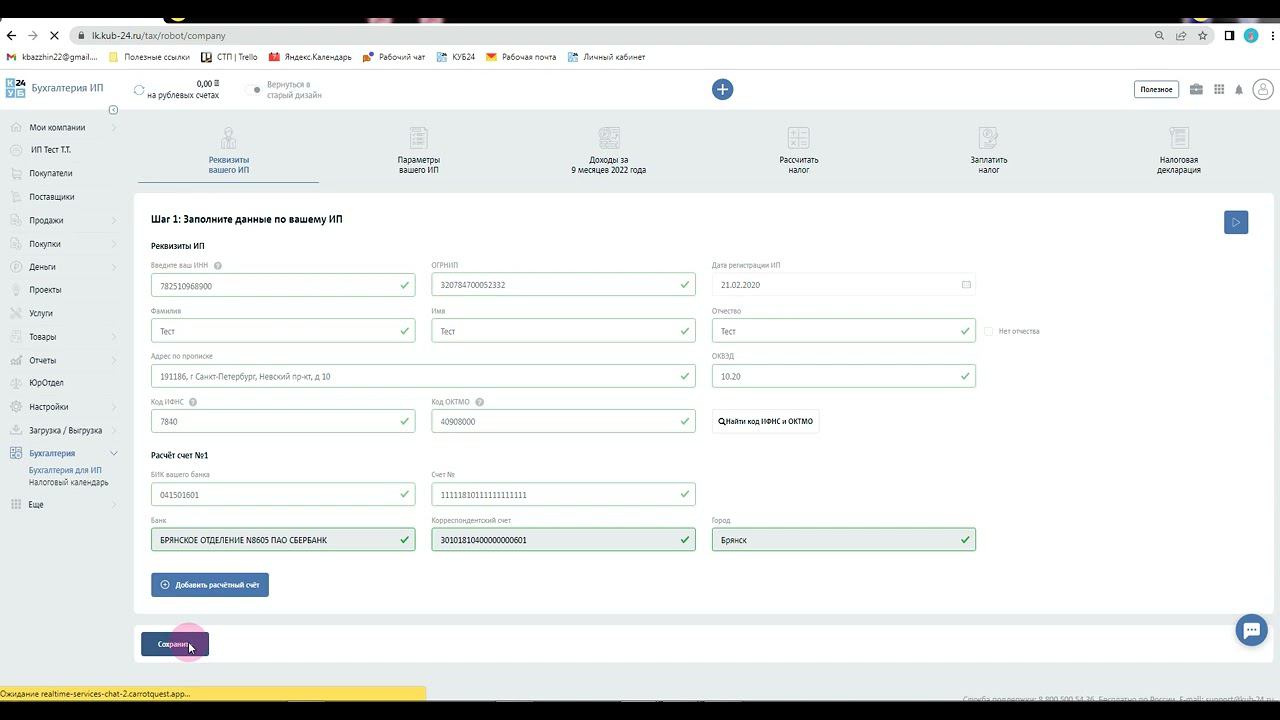Check the Нет отчества checkbox

pos(988,331)
